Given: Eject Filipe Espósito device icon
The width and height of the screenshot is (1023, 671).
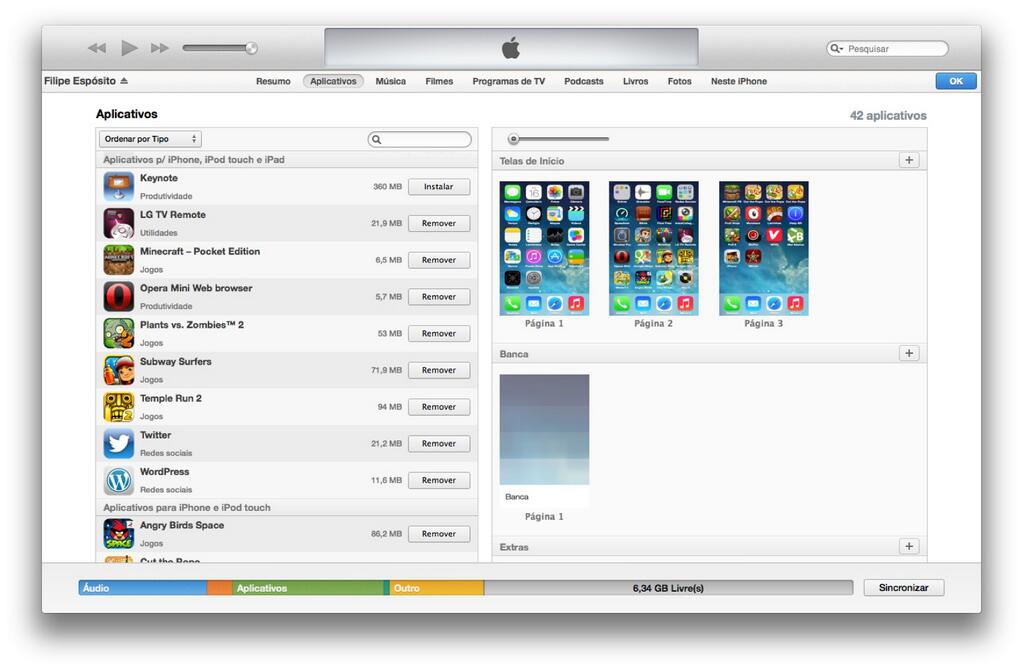Looking at the screenshot, I should click(124, 81).
